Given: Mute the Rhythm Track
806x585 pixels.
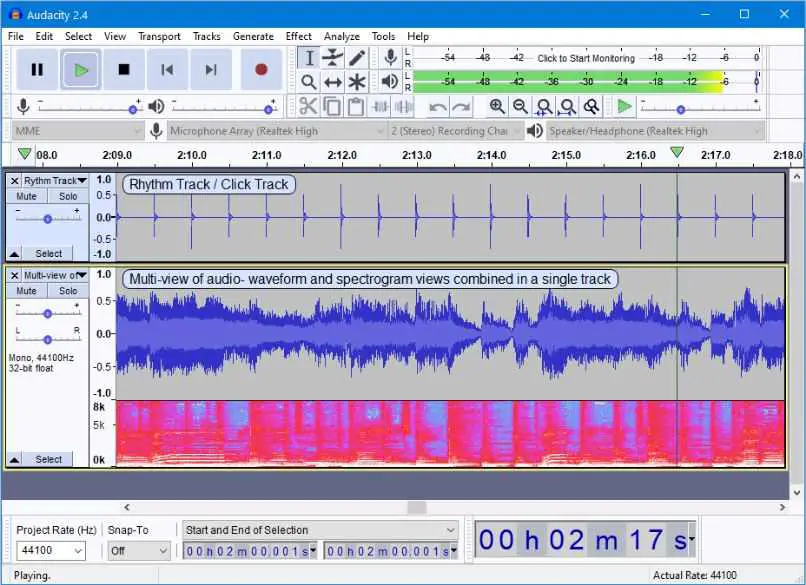Looking at the screenshot, I should (27, 197).
